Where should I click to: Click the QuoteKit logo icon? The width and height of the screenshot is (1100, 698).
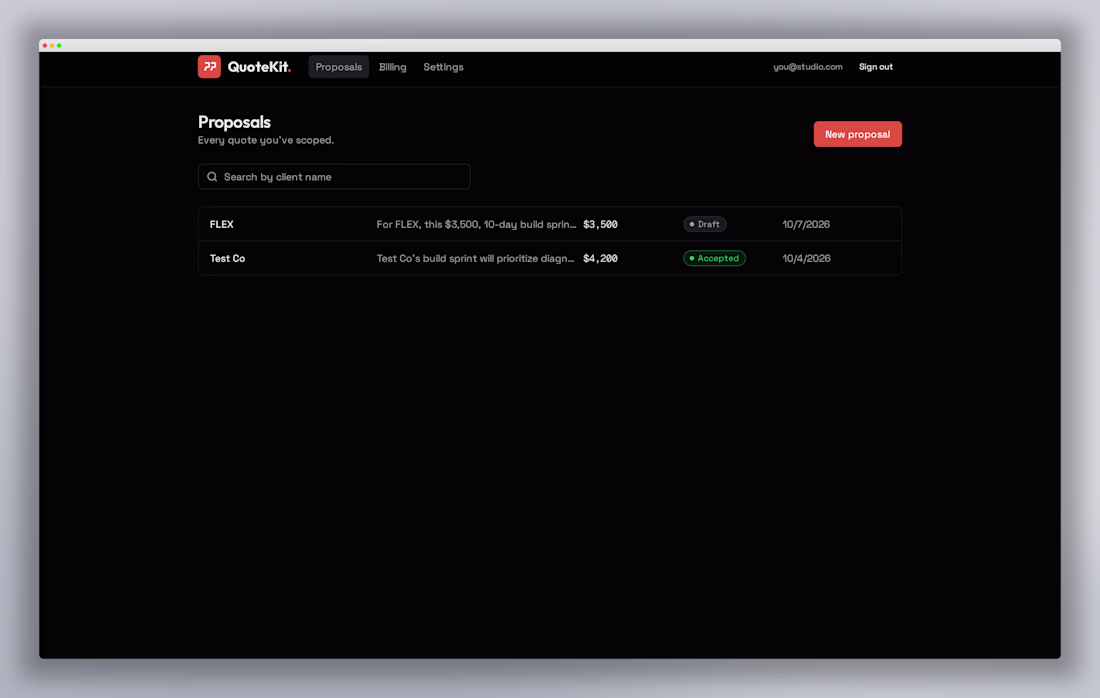(209, 67)
